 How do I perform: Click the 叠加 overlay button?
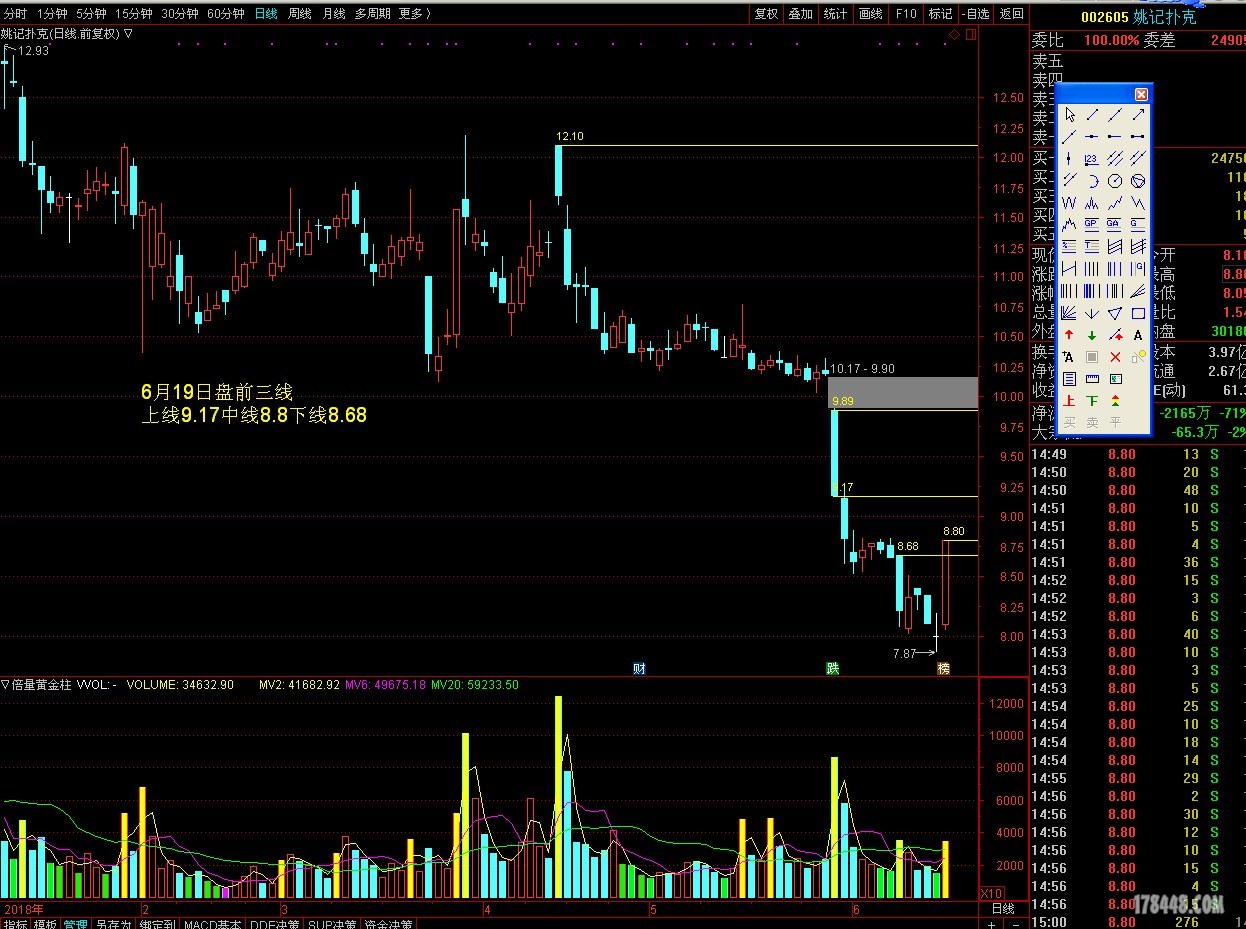tap(800, 14)
